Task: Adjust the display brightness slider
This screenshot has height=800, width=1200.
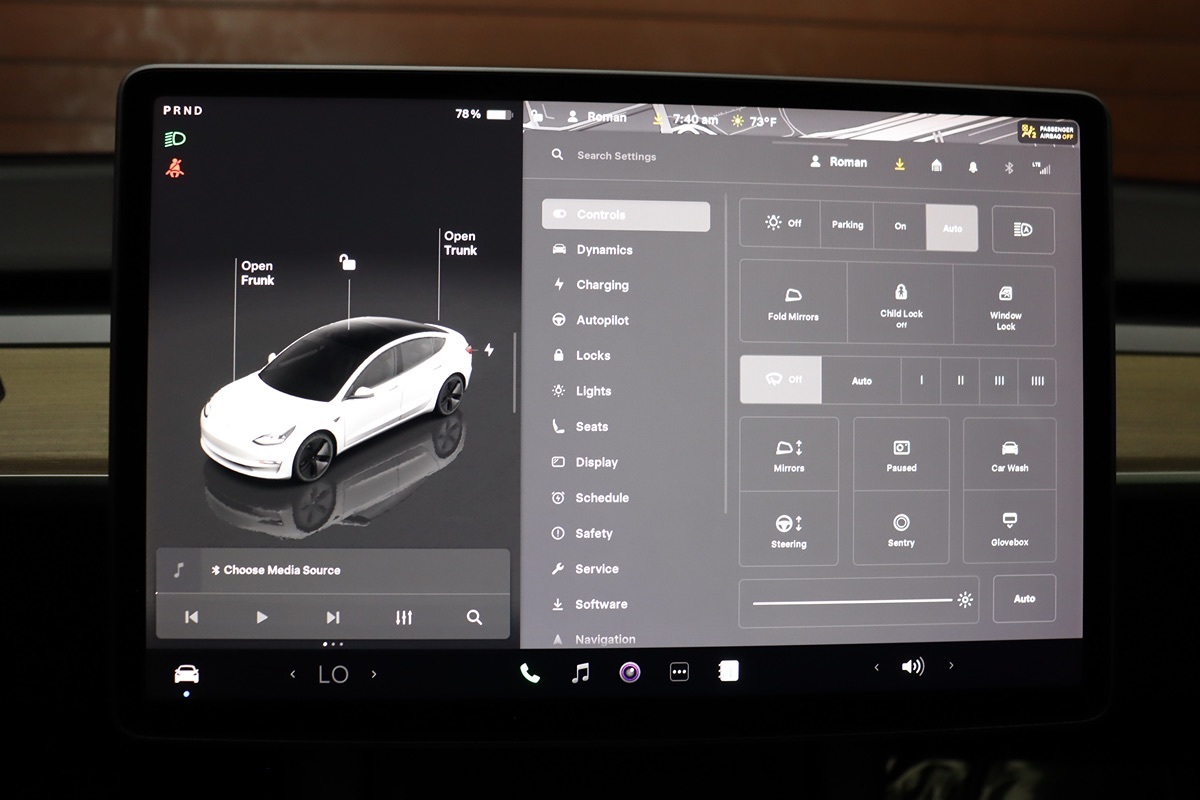Action: (x=859, y=602)
